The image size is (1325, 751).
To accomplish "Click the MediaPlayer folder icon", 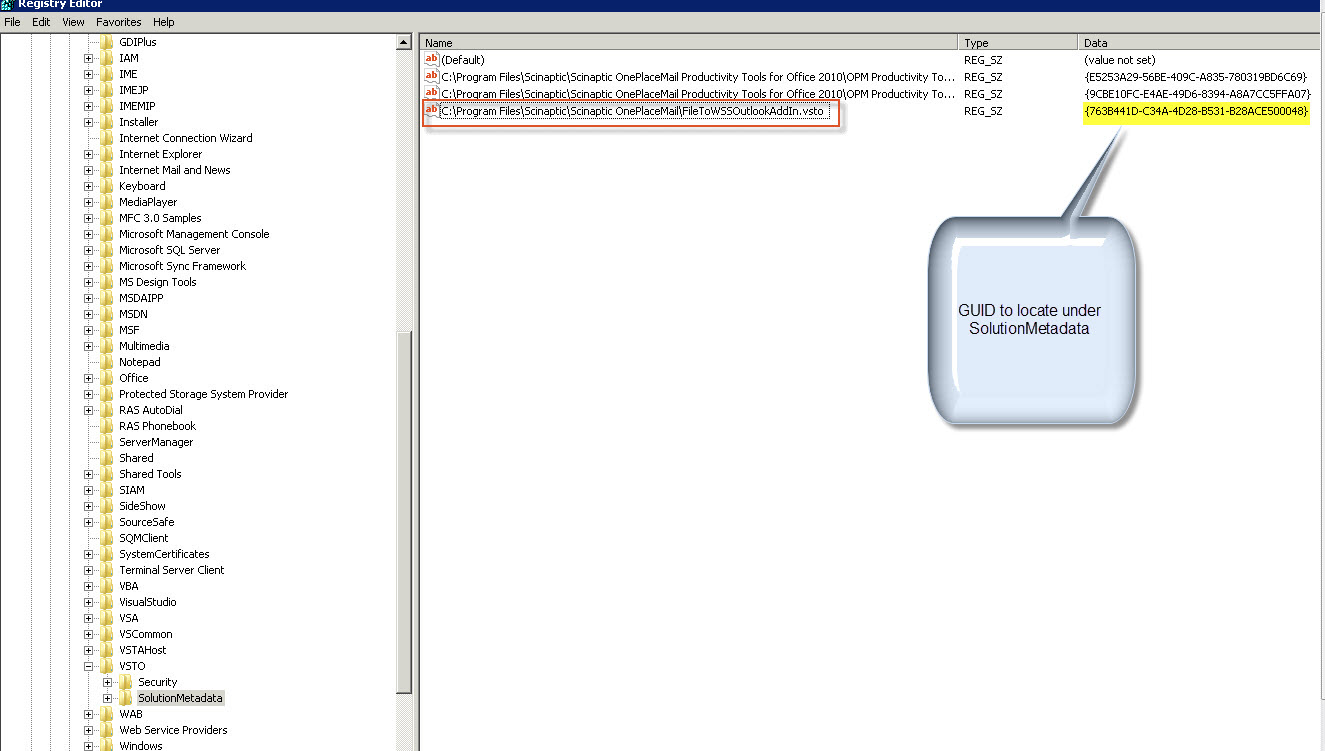I will pos(107,202).
